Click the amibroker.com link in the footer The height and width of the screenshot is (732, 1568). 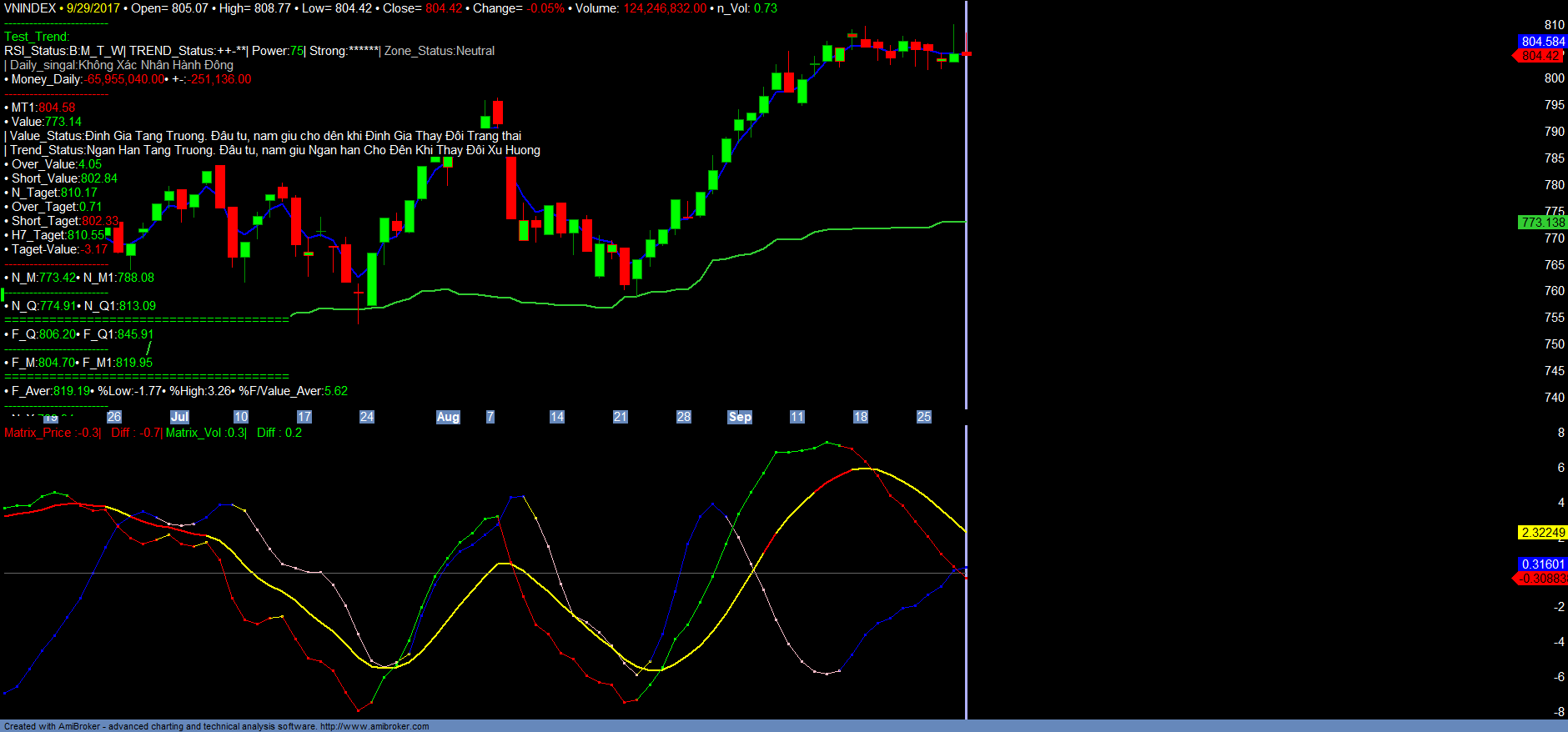tap(374, 726)
